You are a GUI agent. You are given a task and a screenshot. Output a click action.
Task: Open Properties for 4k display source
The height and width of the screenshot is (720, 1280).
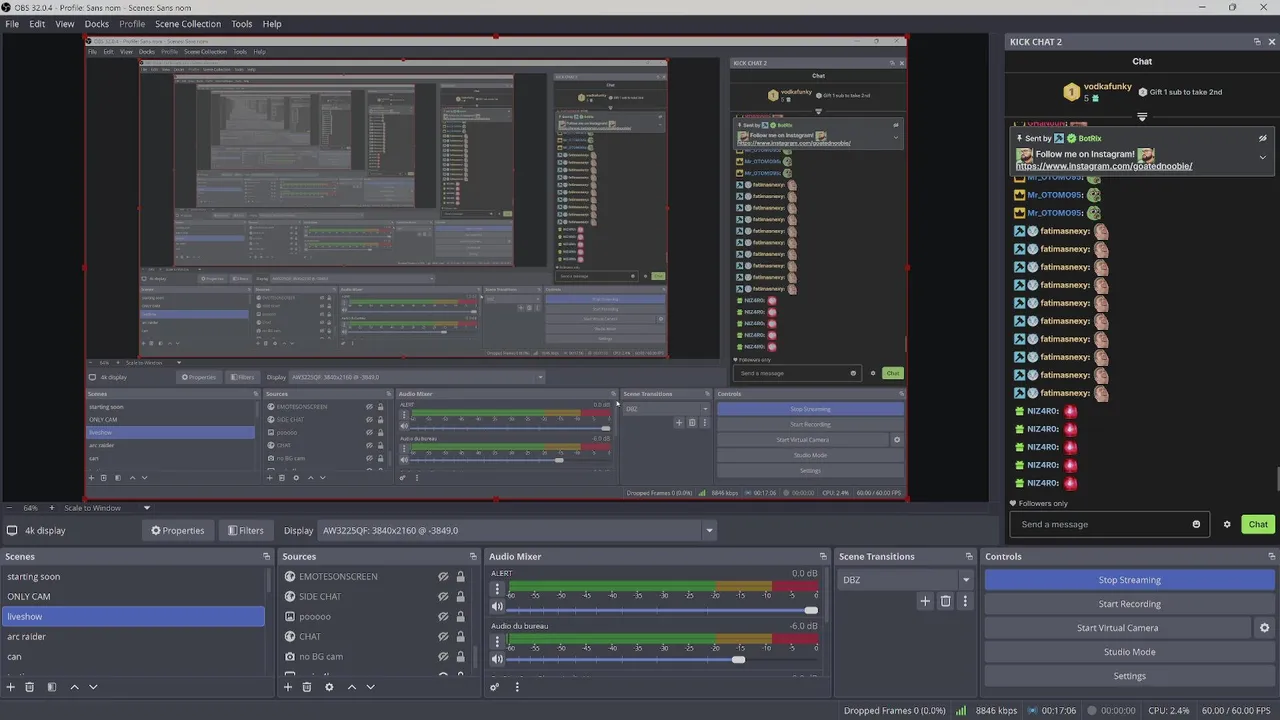click(178, 531)
